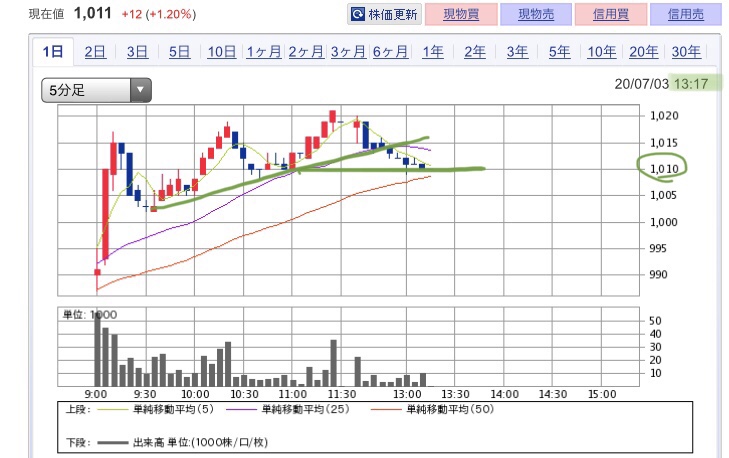729x458 pixels.
Task: Switch to the 2ヶ月 period tab
Action: click(x=306, y=52)
